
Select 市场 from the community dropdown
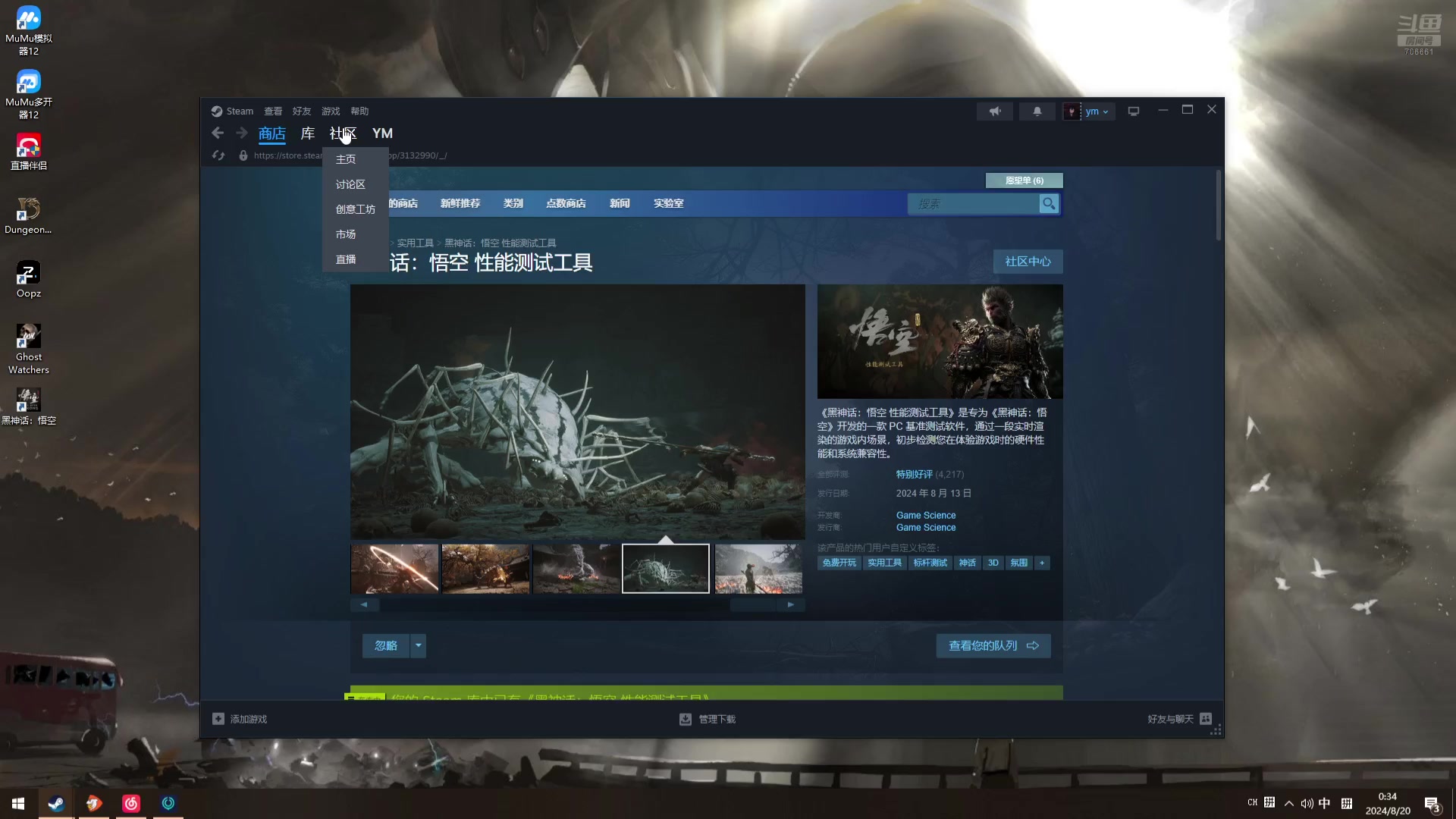[x=356, y=234]
